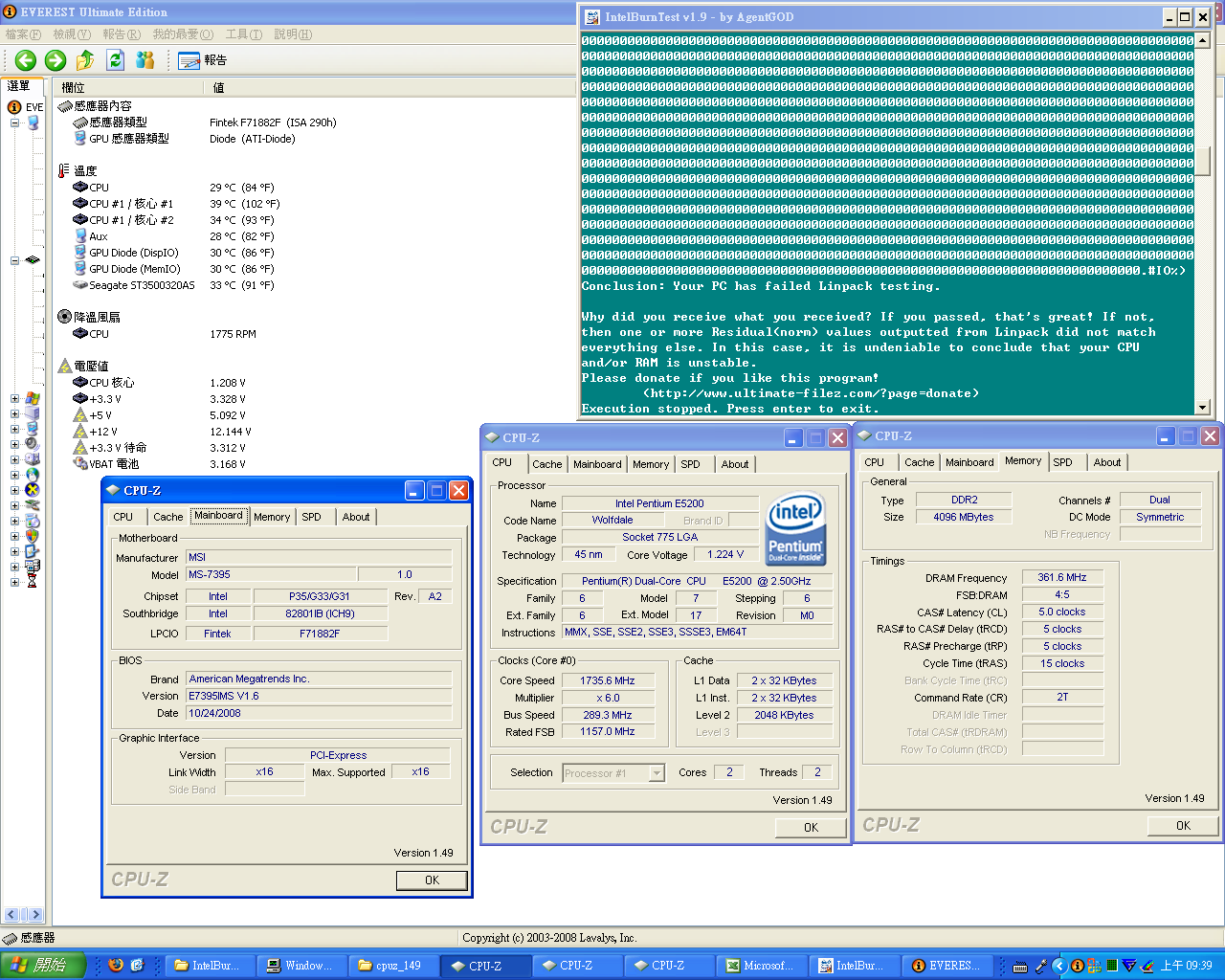Select the EVE root info icon in tree
The image size is (1225, 980).
click(14, 107)
